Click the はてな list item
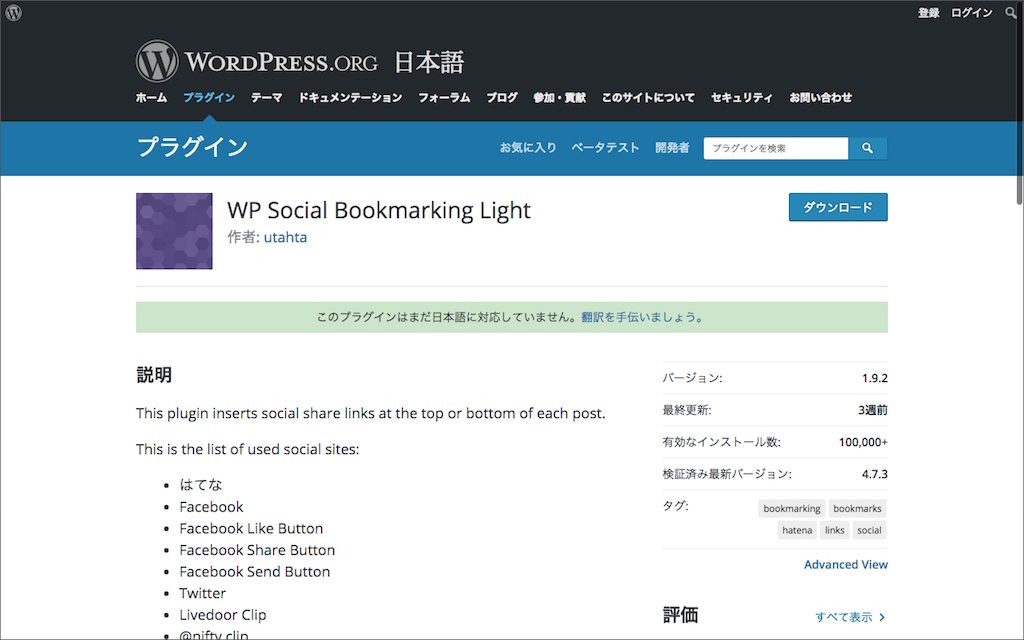 pos(201,485)
